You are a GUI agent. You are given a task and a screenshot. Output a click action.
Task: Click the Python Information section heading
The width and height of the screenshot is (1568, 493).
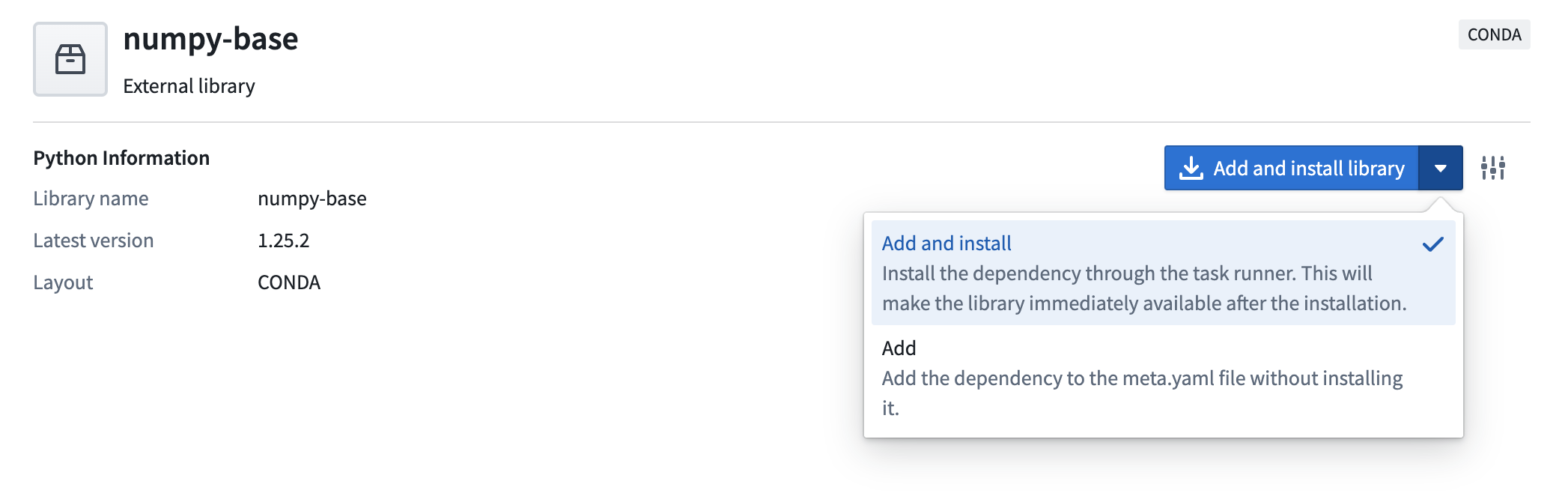pos(121,158)
